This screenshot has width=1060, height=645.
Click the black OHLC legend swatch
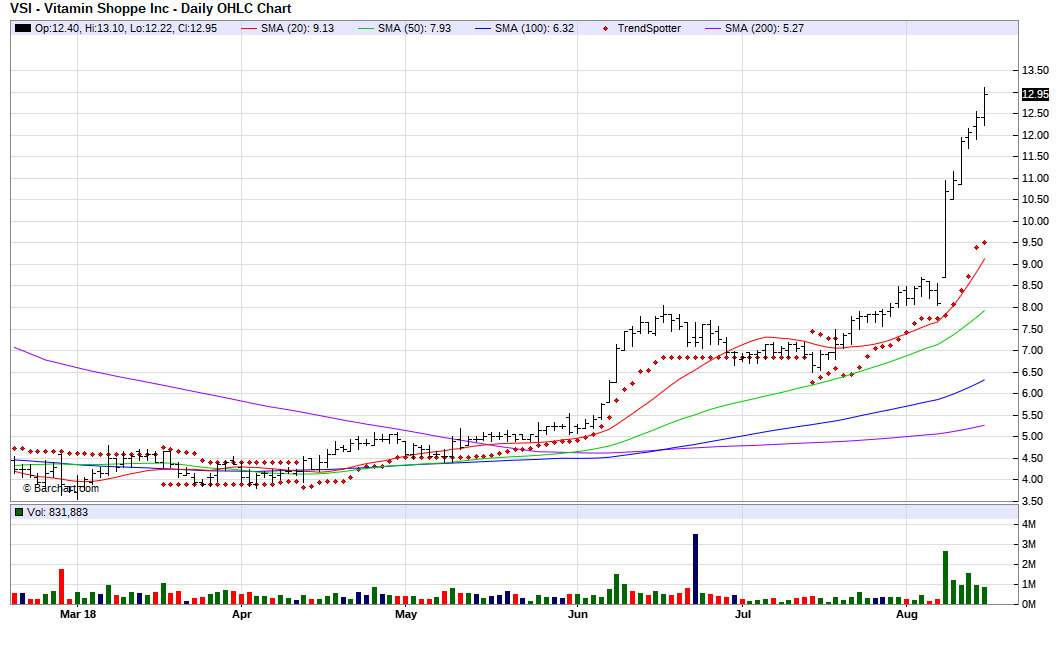click(23, 28)
